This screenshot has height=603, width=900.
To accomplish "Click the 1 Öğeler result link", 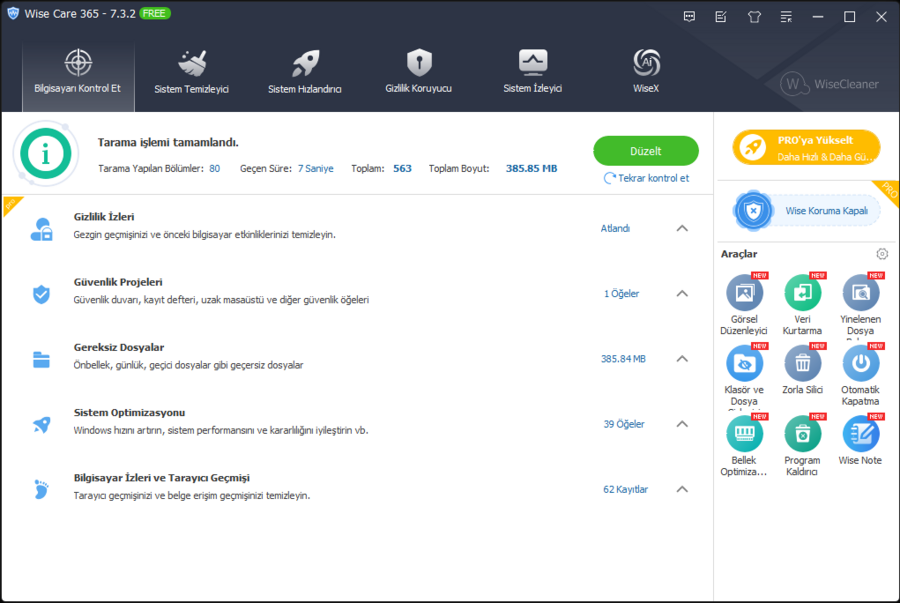I will 621,294.
